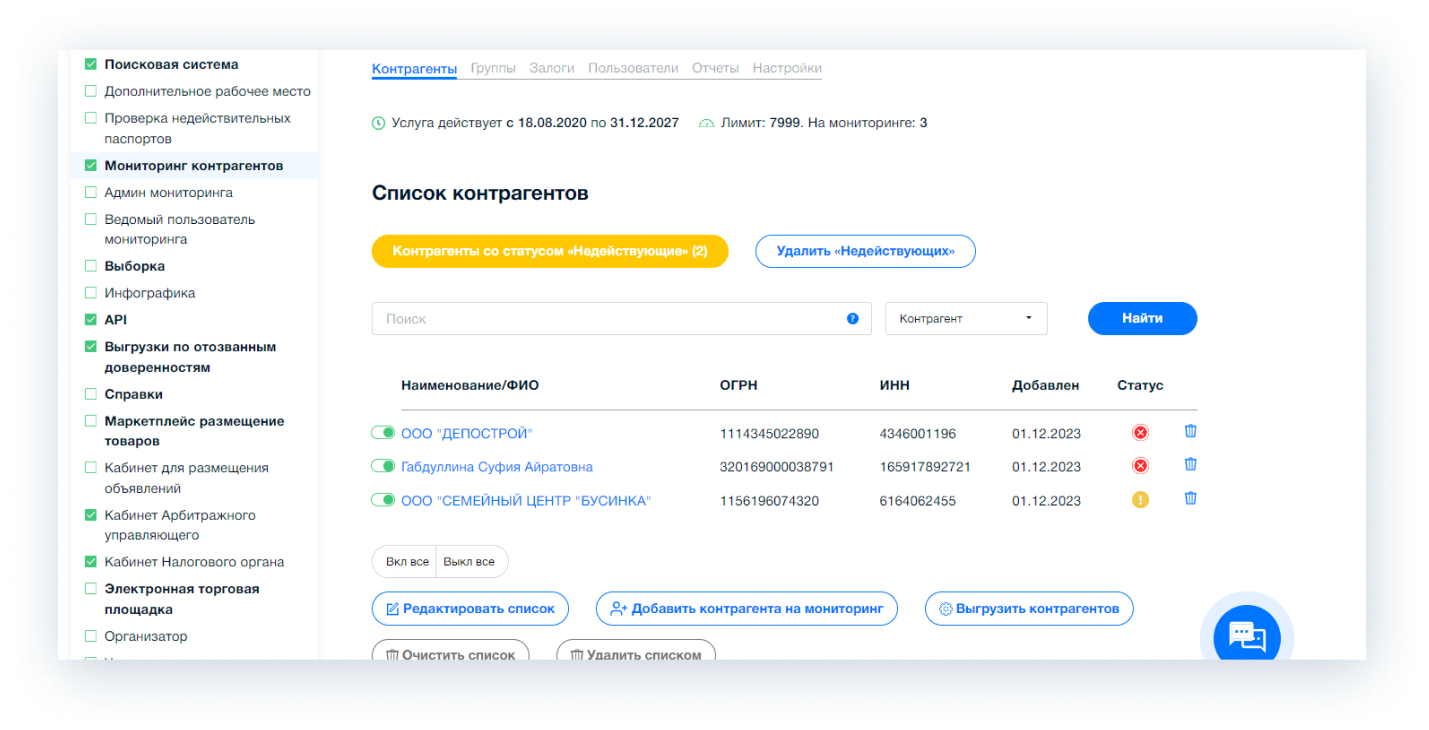Switch to Пользователи tab
The width and height of the screenshot is (1429, 730).
(633, 68)
